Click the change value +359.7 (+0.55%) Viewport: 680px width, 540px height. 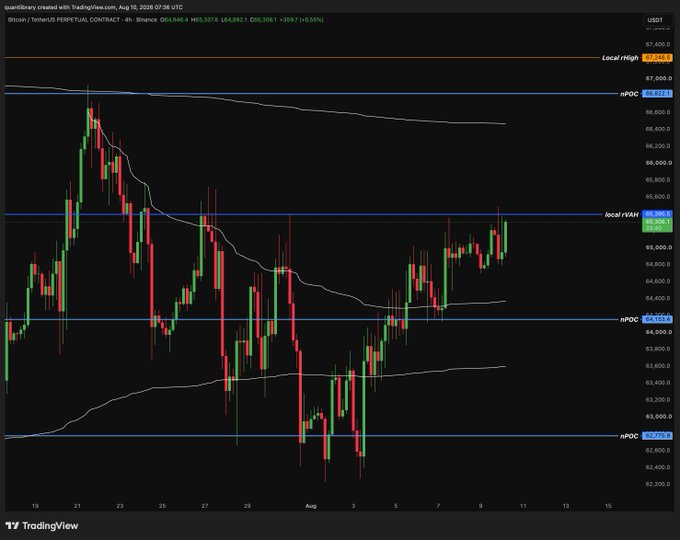coord(301,20)
